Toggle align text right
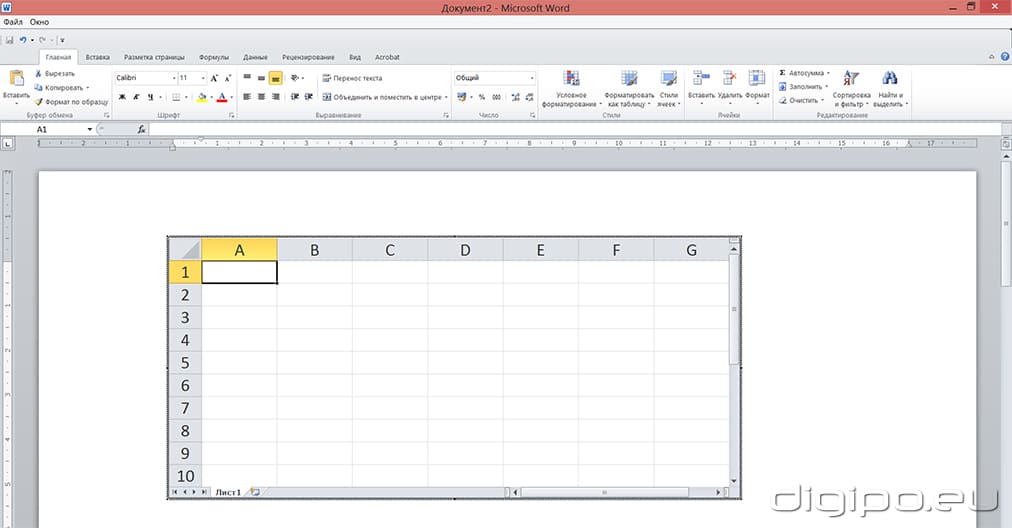The height and width of the screenshot is (528, 1012). coord(276,97)
